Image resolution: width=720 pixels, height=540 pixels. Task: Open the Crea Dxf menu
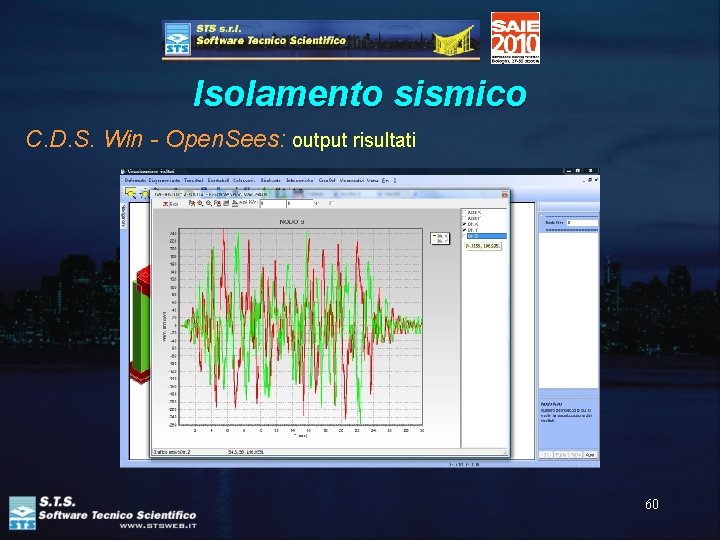(327, 180)
